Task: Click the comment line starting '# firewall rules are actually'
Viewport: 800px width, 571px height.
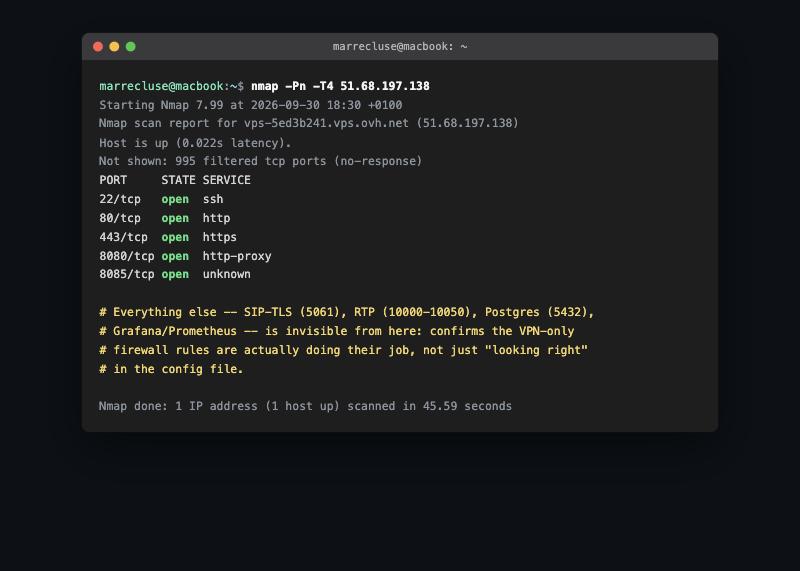Action: 343,350
